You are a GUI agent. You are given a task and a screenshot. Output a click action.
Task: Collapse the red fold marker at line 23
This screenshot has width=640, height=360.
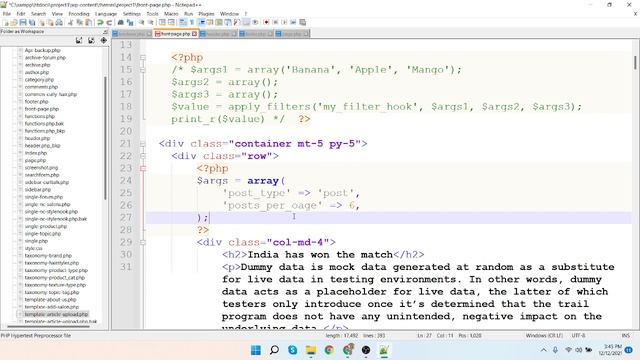[x=143, y=168]
